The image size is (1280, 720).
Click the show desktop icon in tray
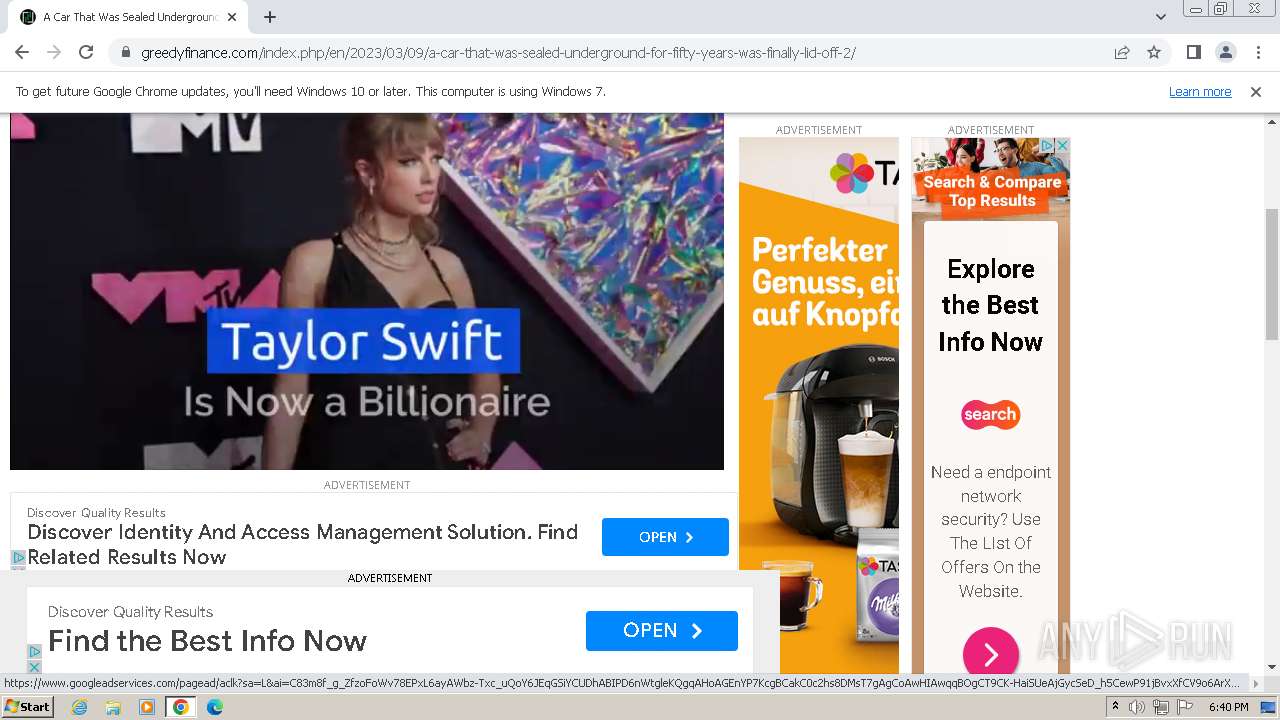coord(1268,707)
